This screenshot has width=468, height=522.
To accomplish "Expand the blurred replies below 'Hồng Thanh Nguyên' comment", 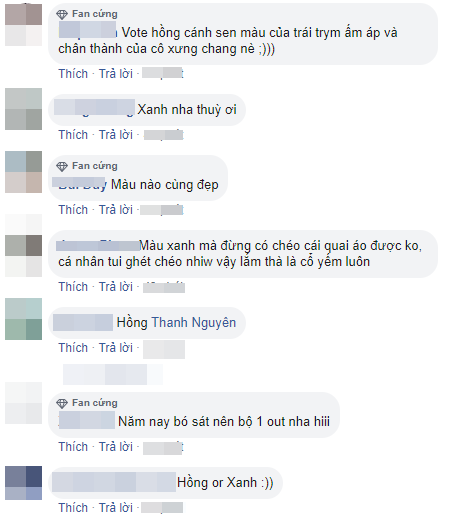I will pyautogui.click(x=113, y=374).
